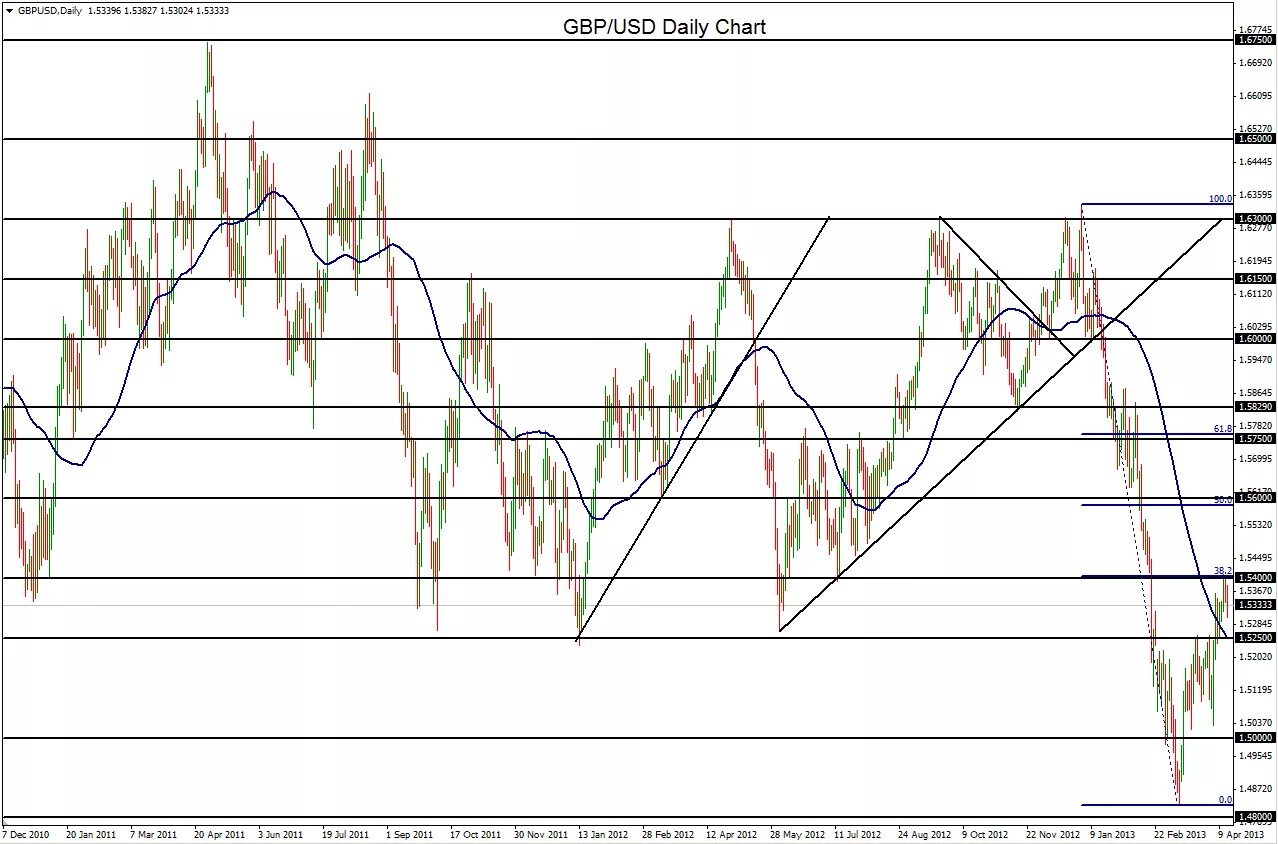This screenshot has width=1278, height=844.
Task: Click the 12 Apr 2012 date label
Action: coord(732,833)
